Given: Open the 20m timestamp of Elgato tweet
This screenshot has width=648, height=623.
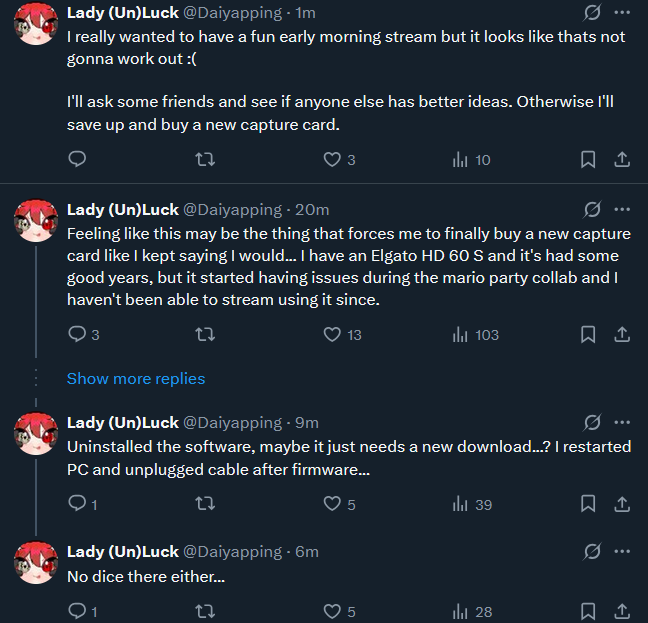Looking at the screenshot, I should [x=313, y=210].
